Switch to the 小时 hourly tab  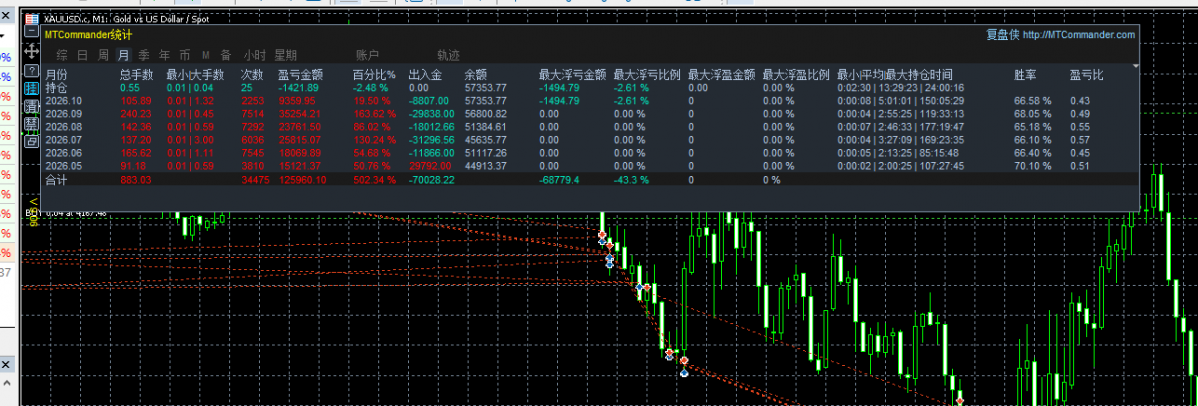[x=254, y=55]
